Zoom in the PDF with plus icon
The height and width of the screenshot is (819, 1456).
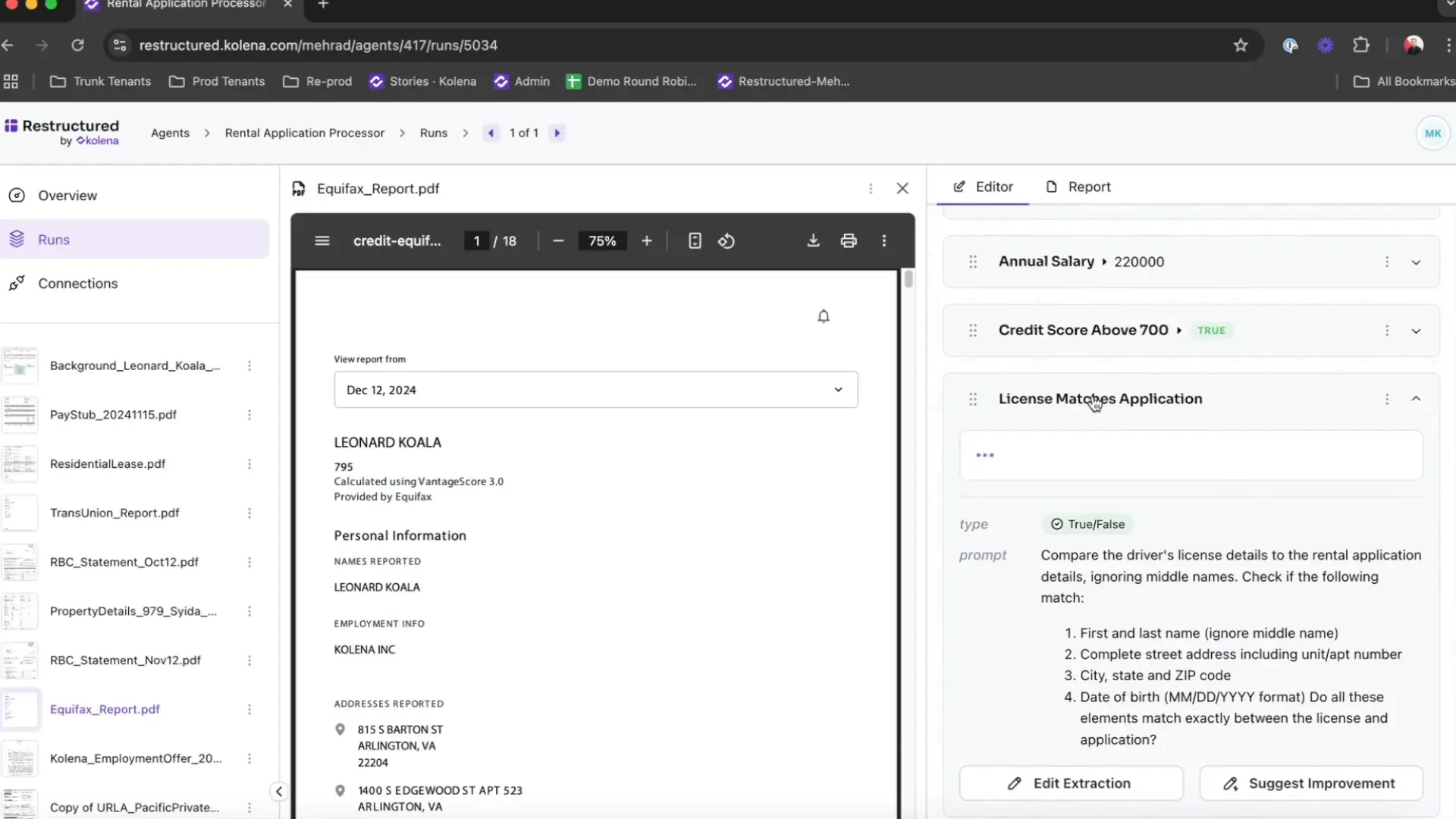click(x=647, y=241)
